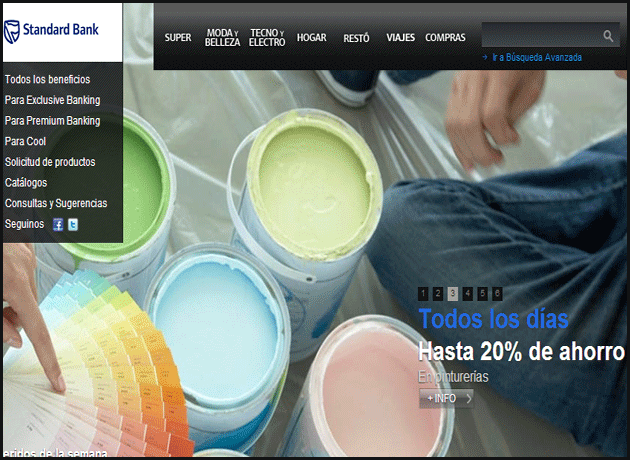Go to the COMPRAS section

pyautogui.click(x=446, y=38)
